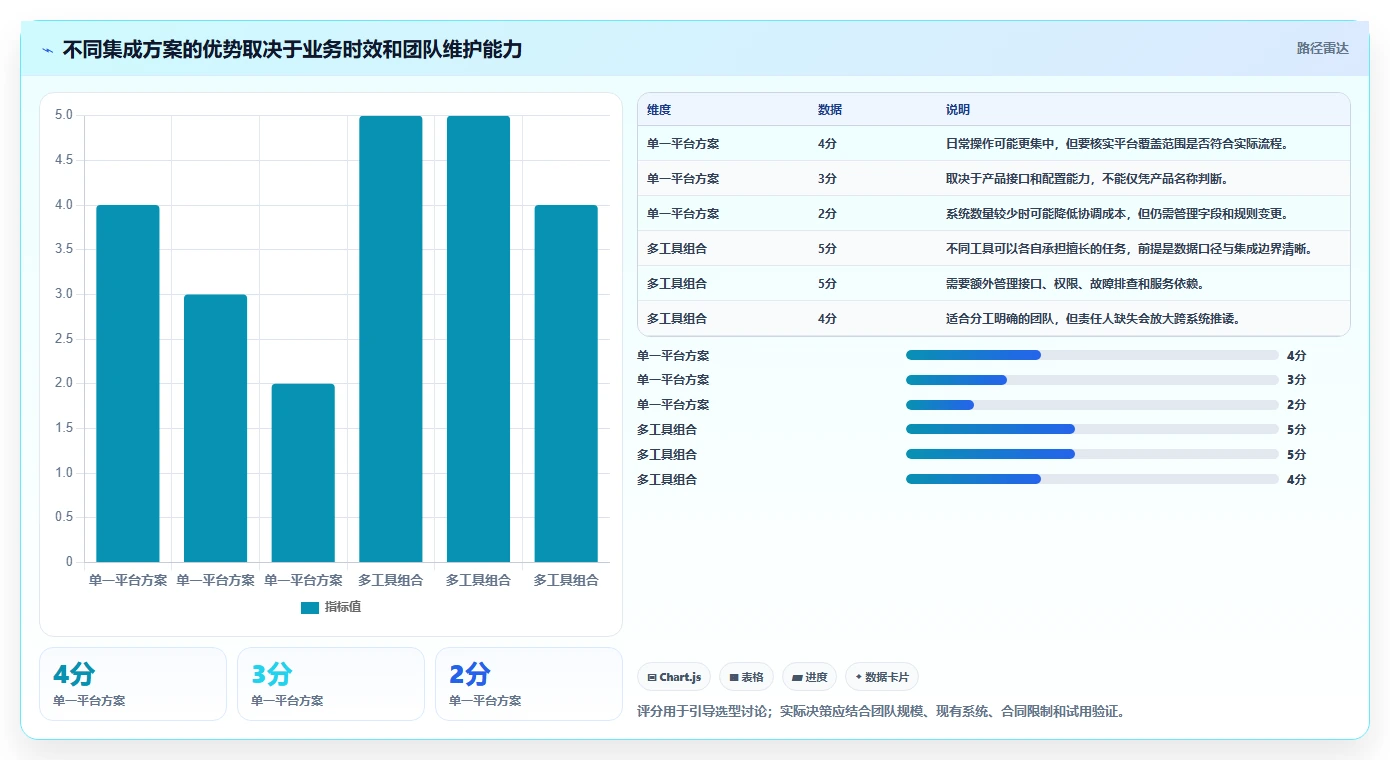
Task: Click the 维度 column header
Action: [659, 110]
